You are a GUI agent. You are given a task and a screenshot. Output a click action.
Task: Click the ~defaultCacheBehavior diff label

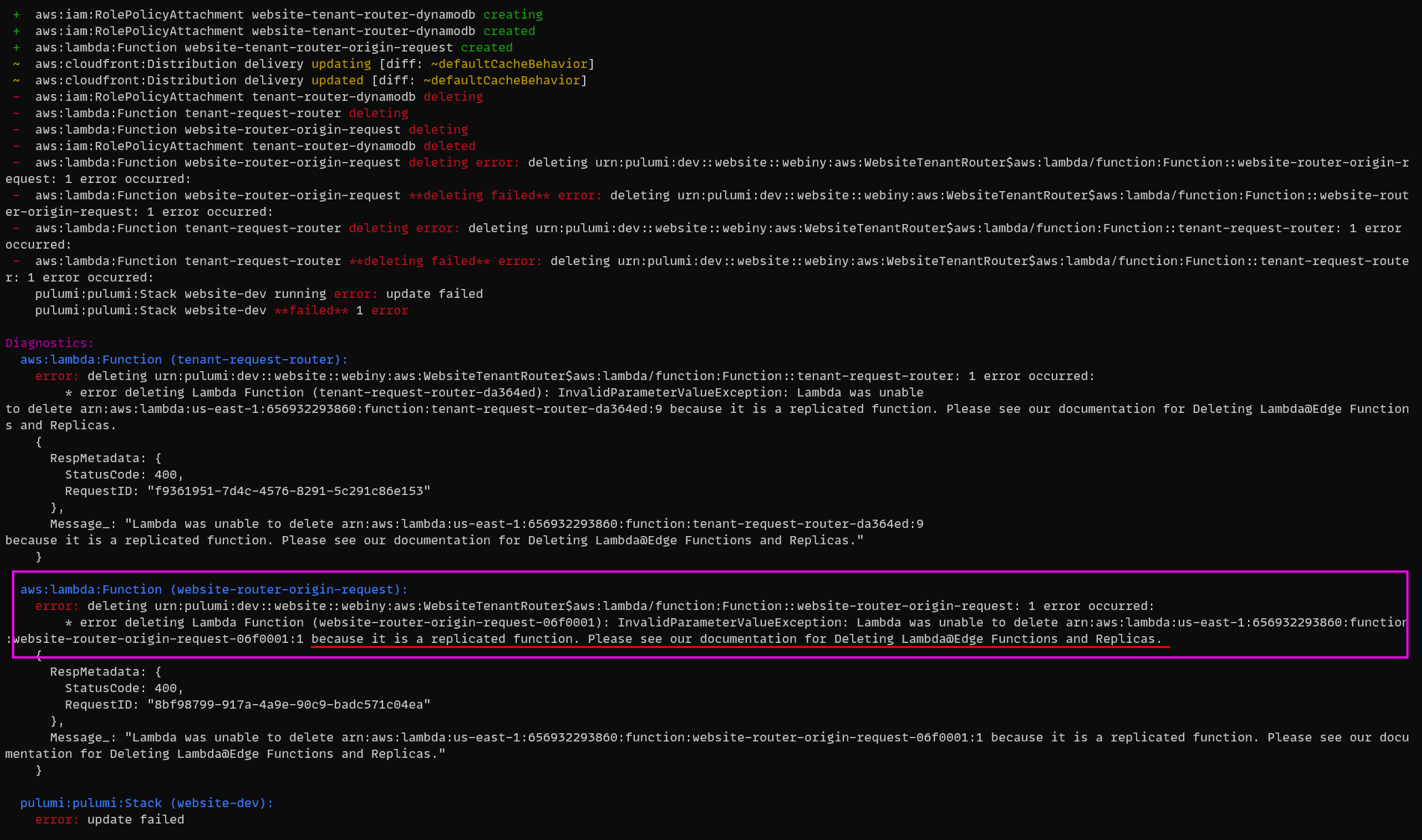512,63
